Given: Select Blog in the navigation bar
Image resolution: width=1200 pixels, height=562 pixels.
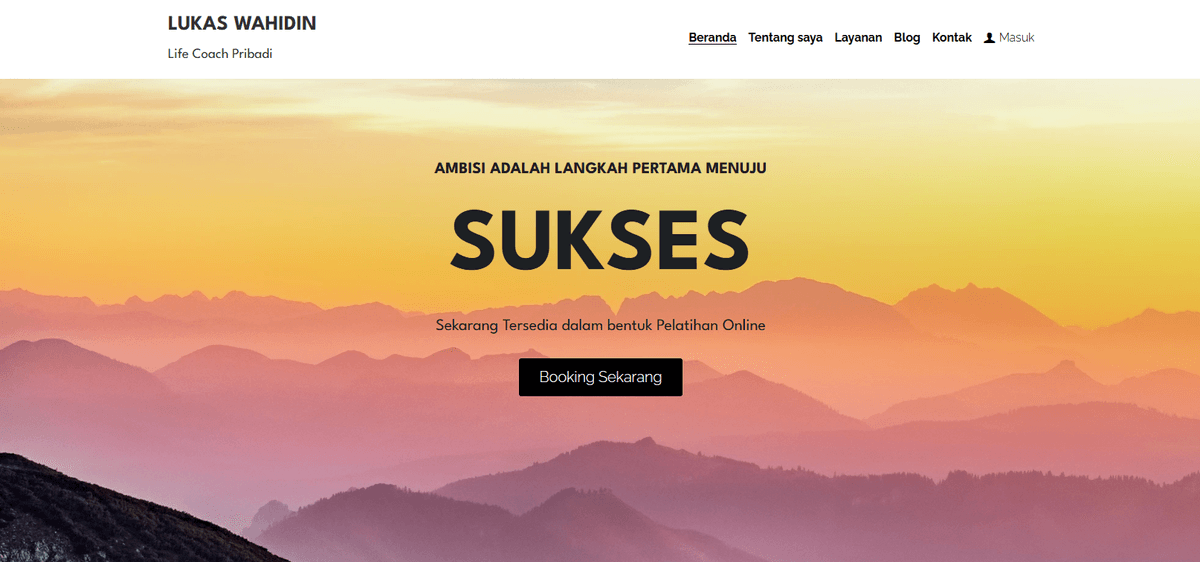Looking at the screenshot, I should pyautogui.click(x=907, y=38).
